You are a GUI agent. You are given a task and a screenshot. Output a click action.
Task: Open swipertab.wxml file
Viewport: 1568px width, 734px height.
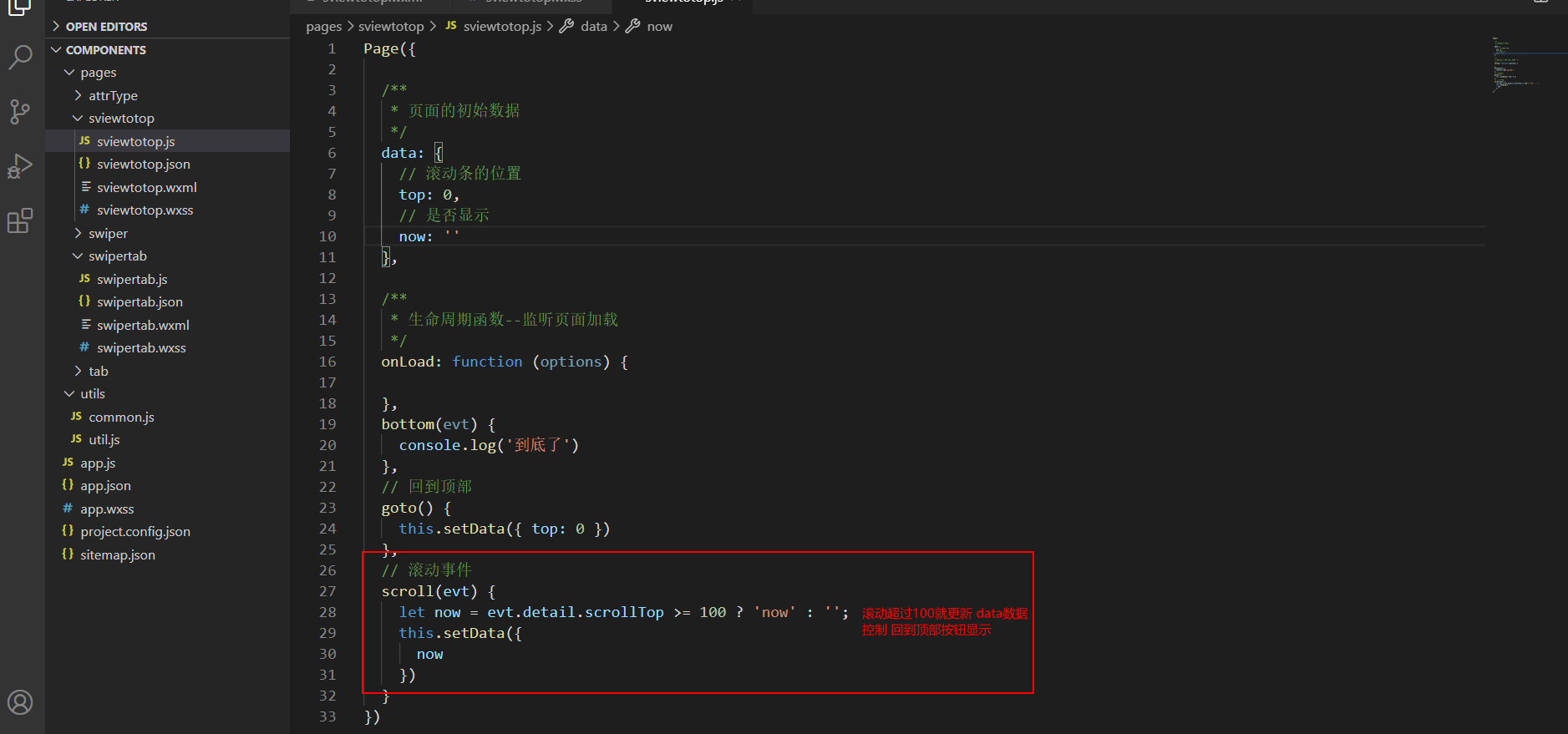[x=167, y=326]
